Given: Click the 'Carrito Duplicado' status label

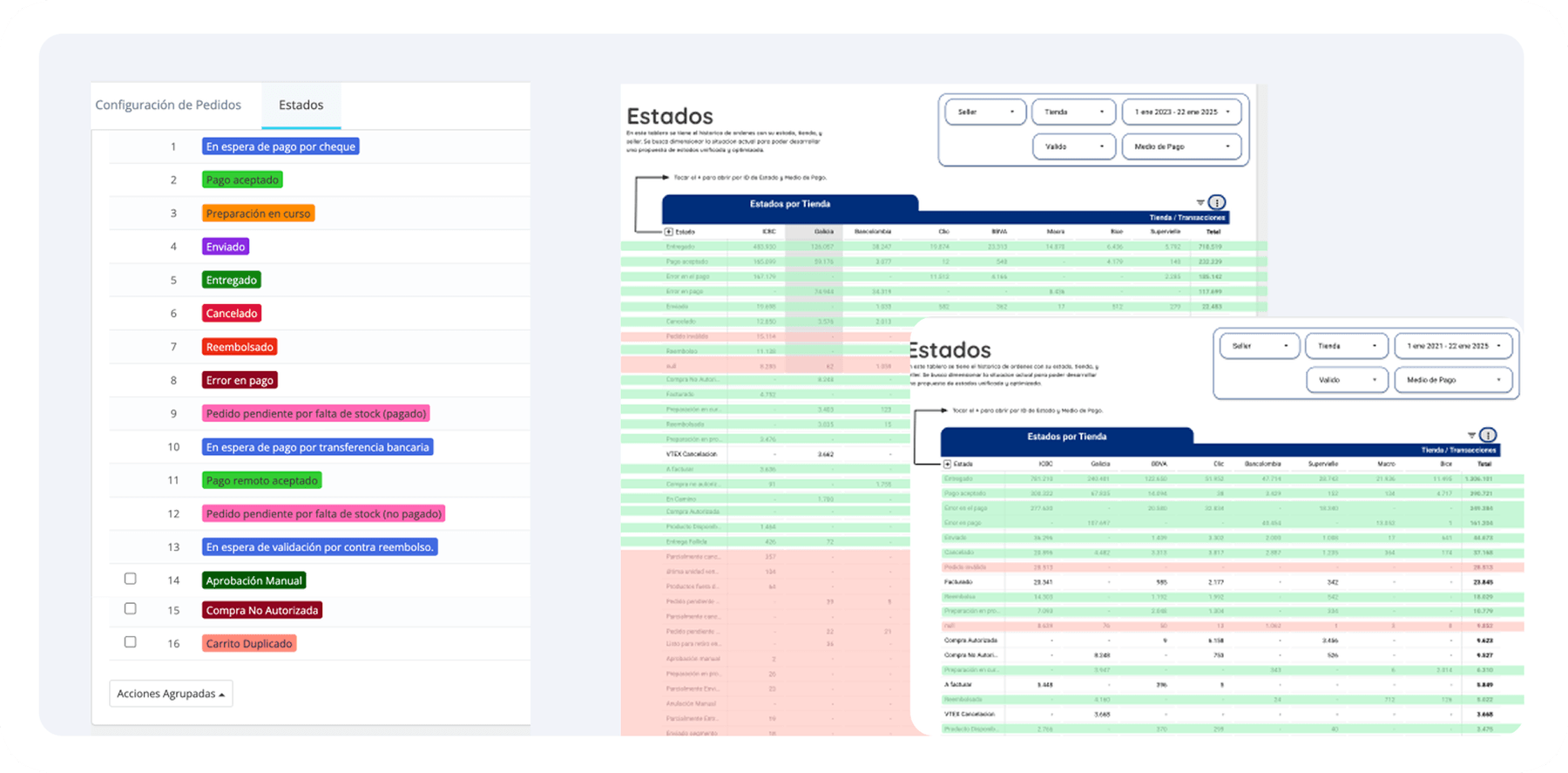Looking at the screenshot, I should point(249,643).
